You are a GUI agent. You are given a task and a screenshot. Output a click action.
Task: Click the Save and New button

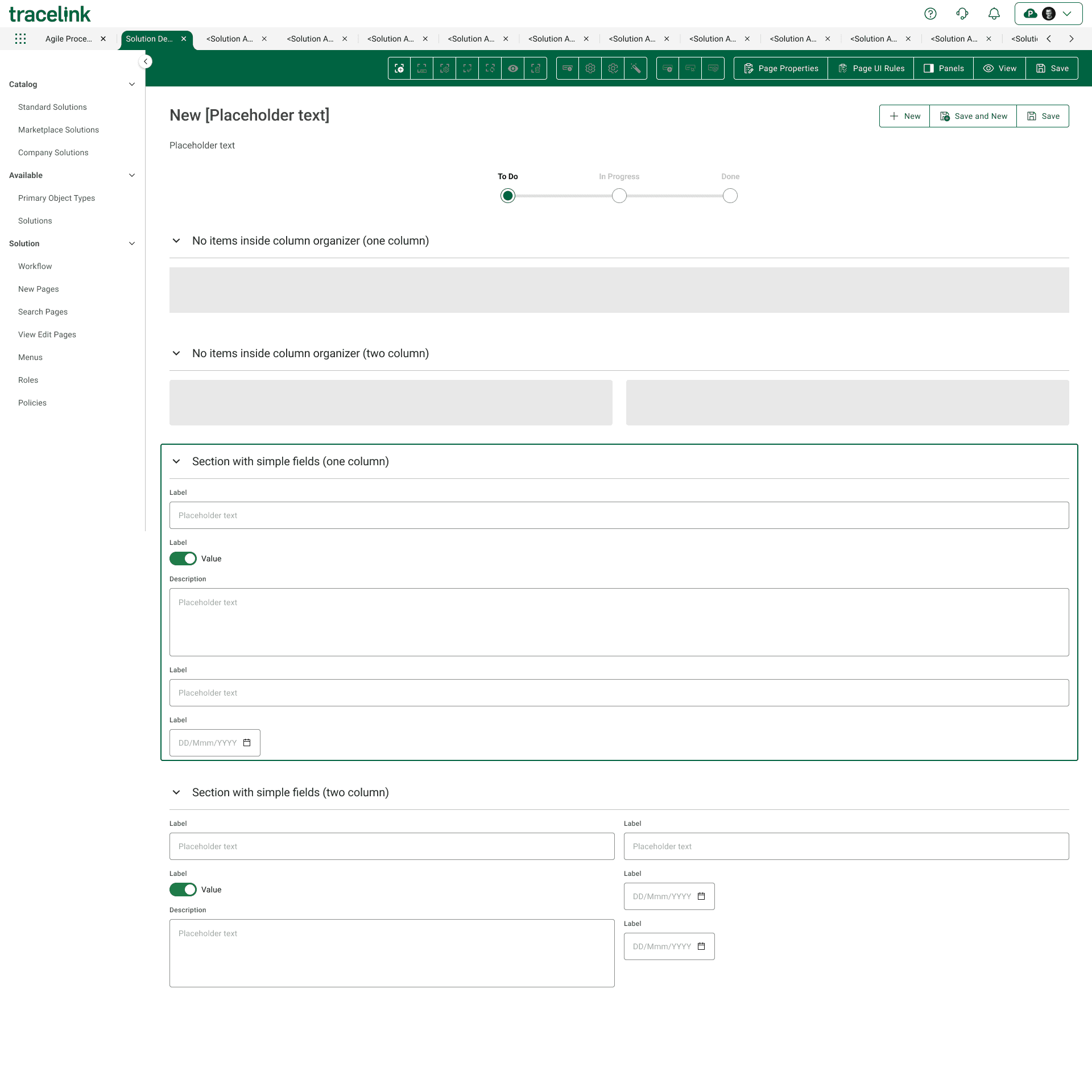pyautogui.click(x=973, y=116)
